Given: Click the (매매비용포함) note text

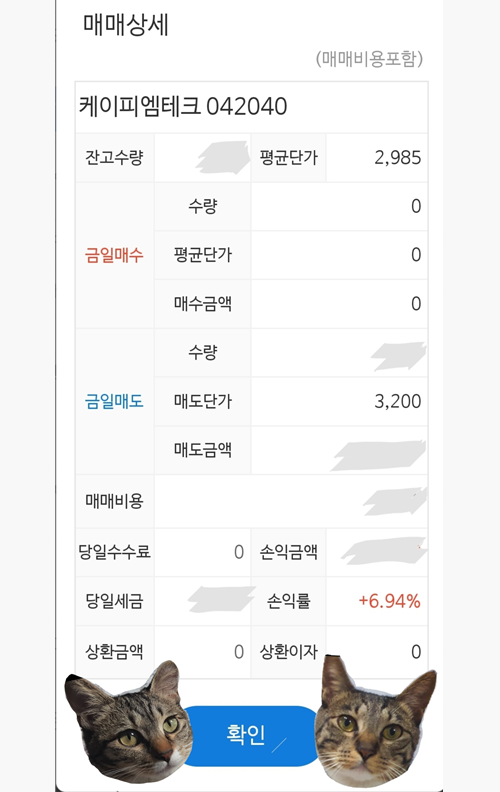Looking at the screenshot, I should coord(369,59).
